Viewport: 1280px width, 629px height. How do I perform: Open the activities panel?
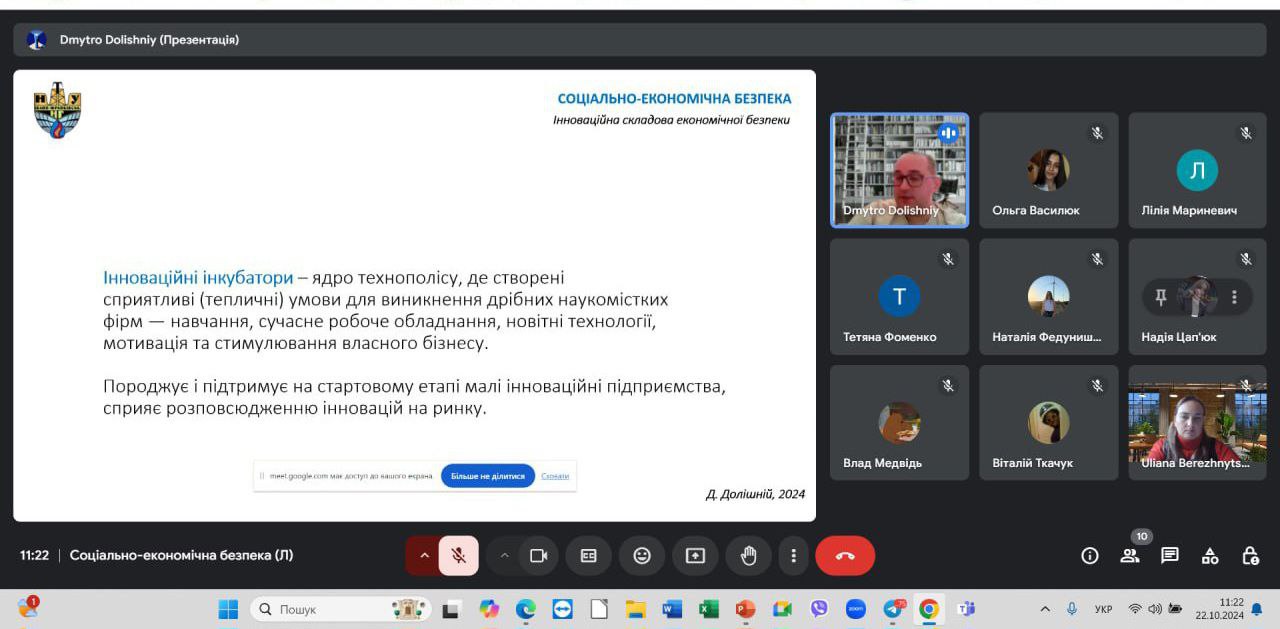tap(1210, 555)
